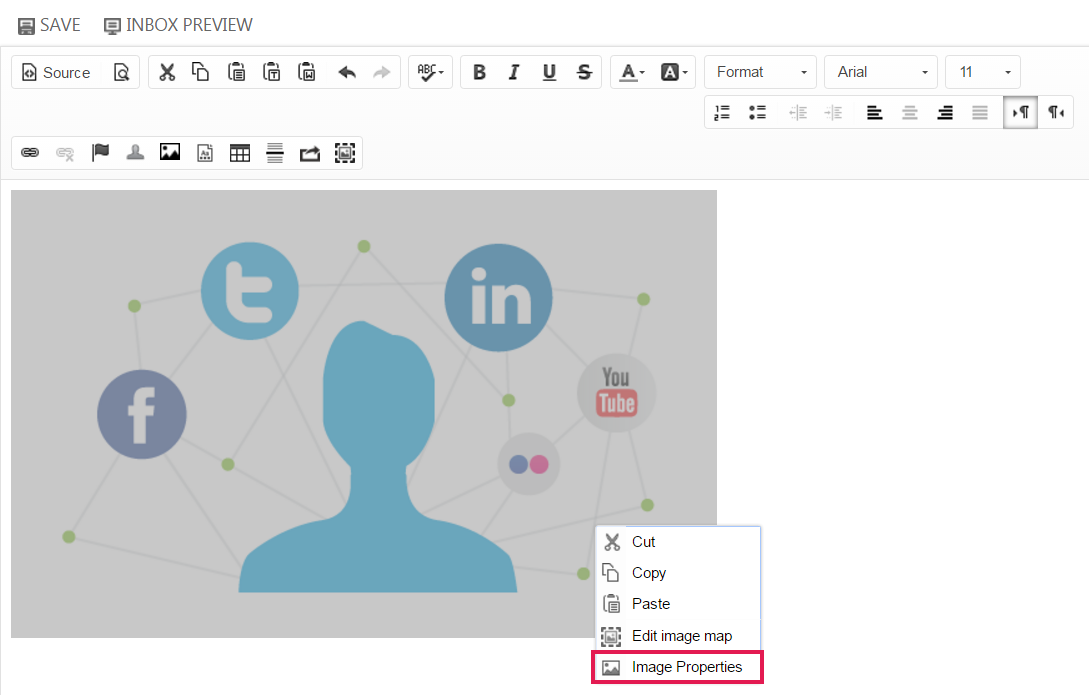
Task: Open the Arial font dropdown
Action: tap(881, 72)
